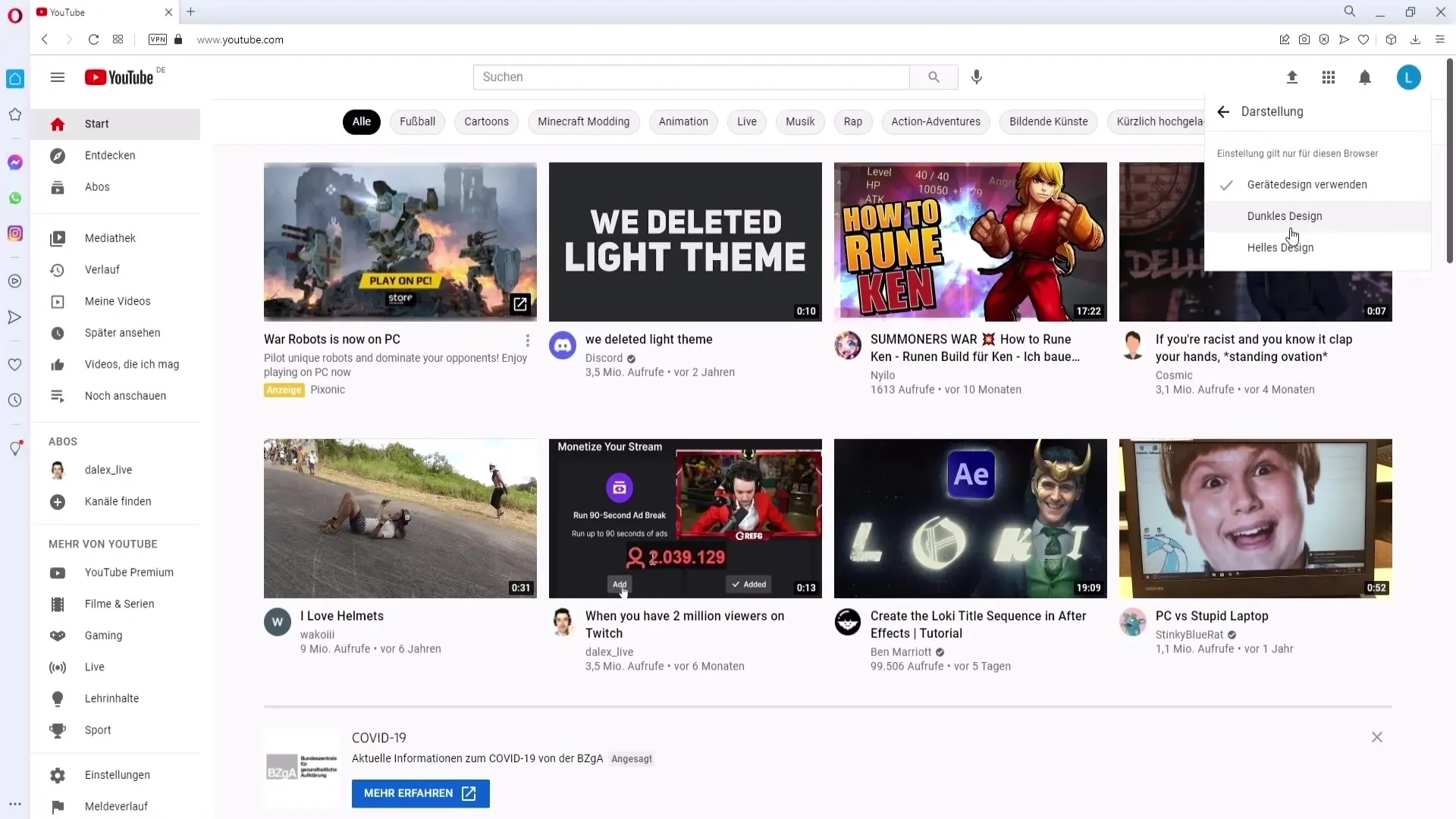Select Dunkles Design option
Screen dimensions: 1456x819
(x=1318, y=216)
